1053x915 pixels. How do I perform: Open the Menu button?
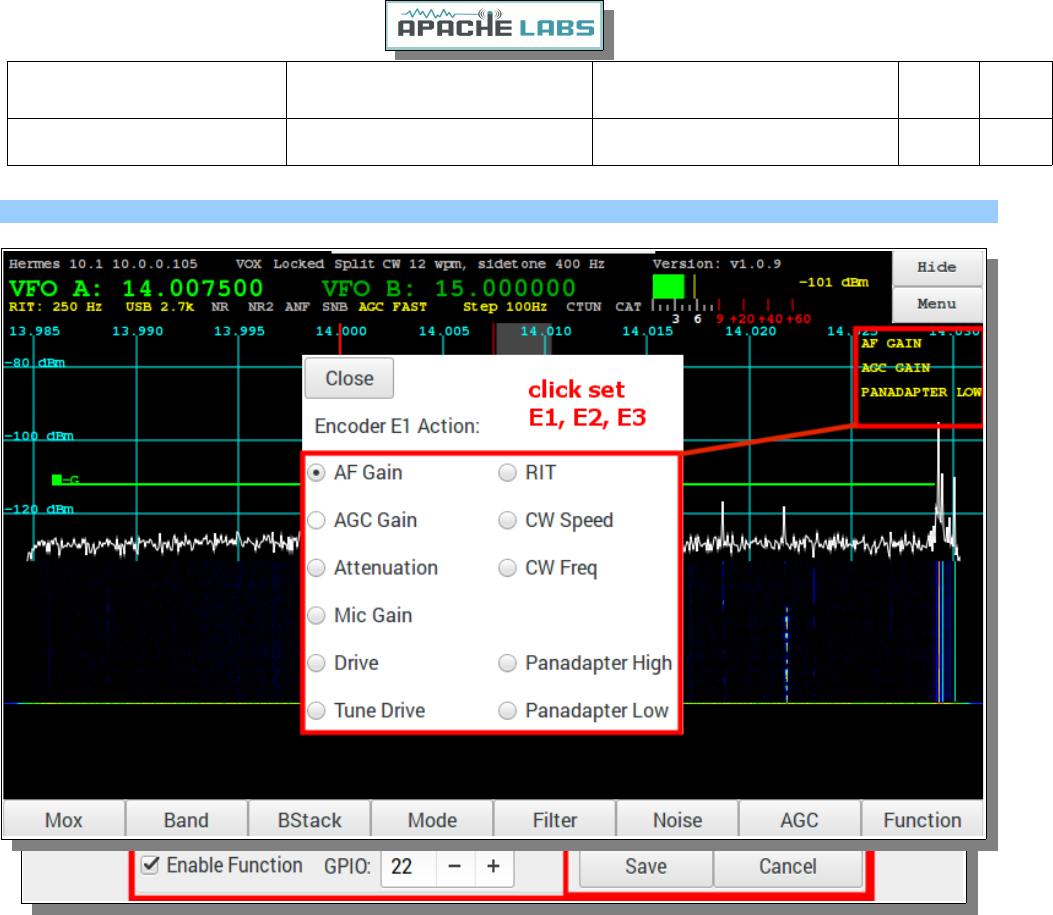(x=936, y=304)
